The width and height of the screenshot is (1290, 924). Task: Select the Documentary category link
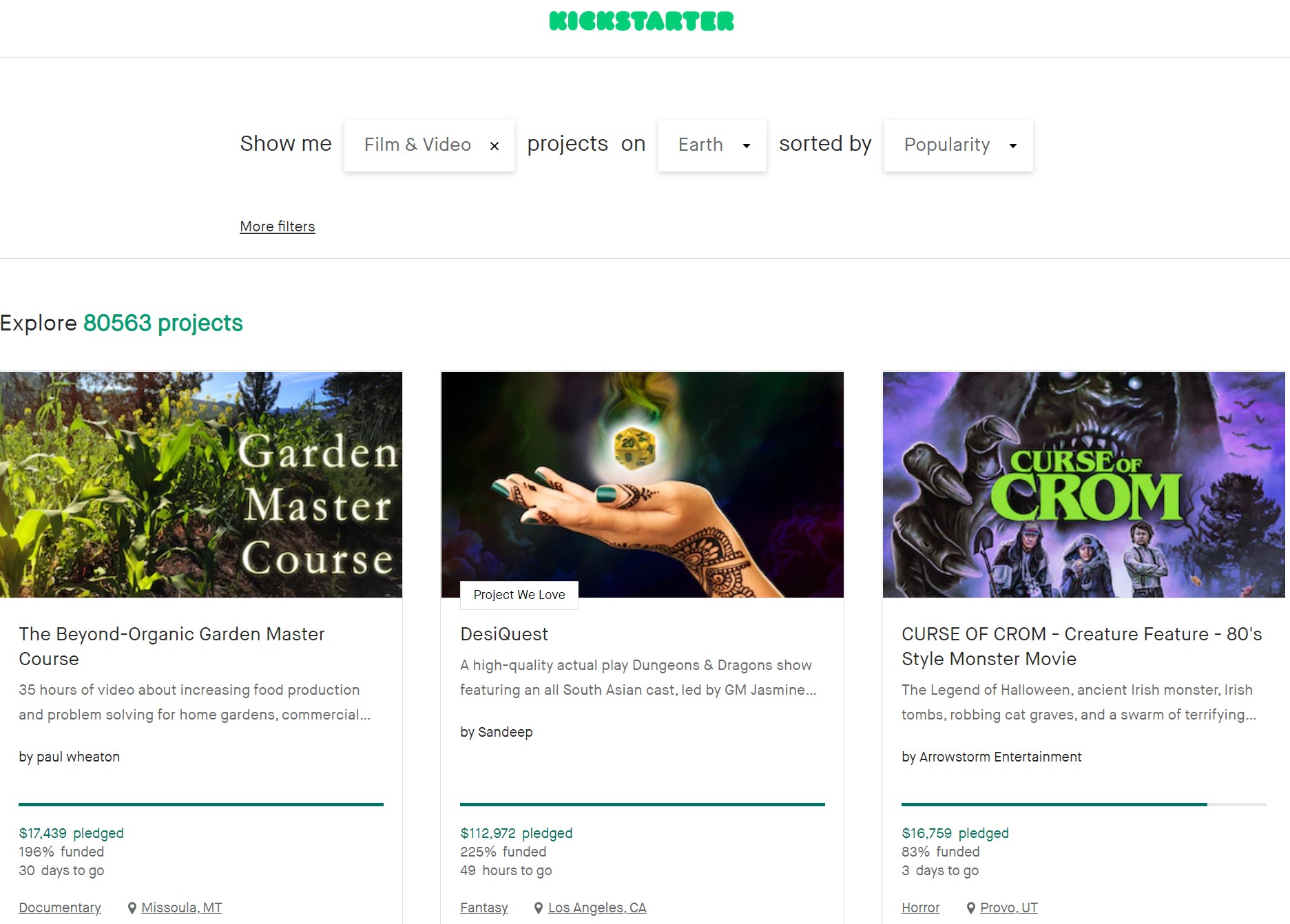point(60,907)
